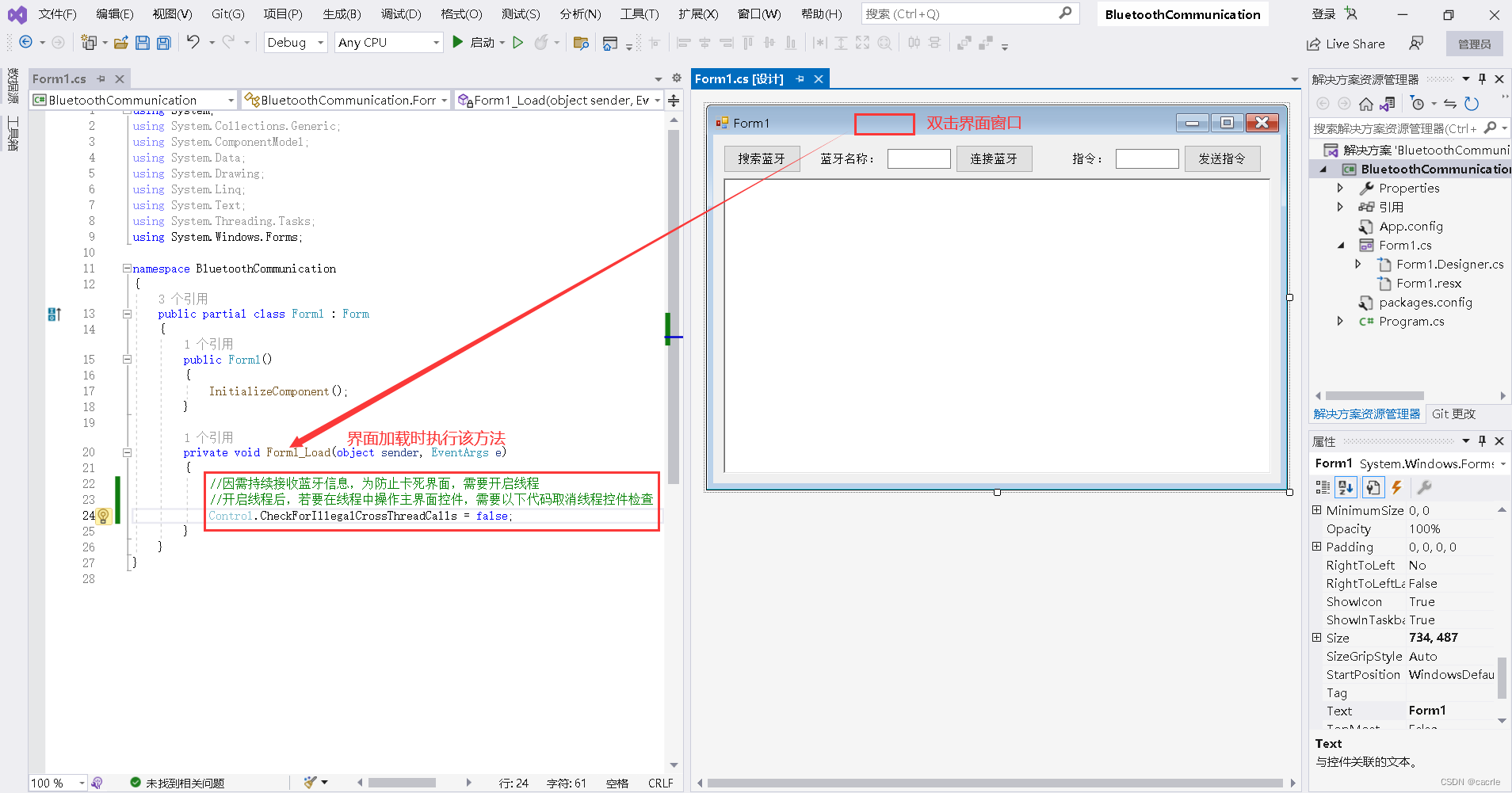1512x793 pixels.
Task: Open the 工具(T) menu
Action: pyautogui.click(x=640, y=14)
